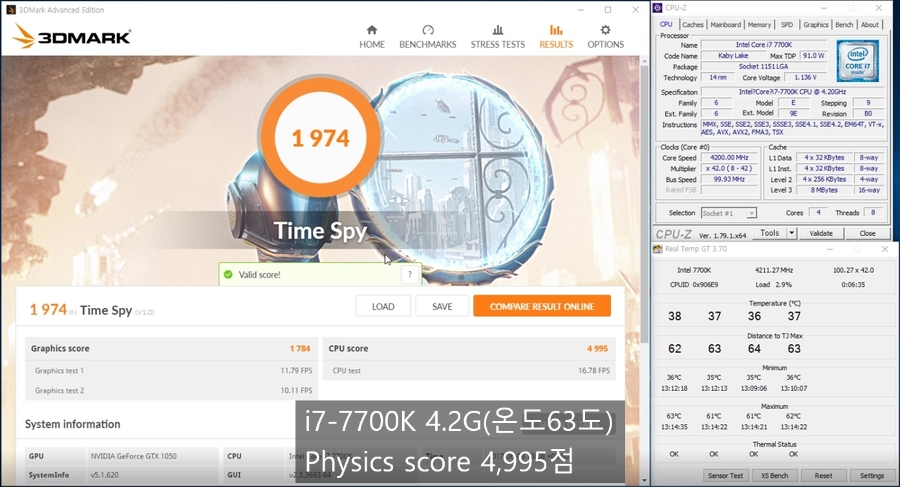The image size is (900, 487).
Task: Open the question mark help next to Valid score
Action: pos(410,275)
